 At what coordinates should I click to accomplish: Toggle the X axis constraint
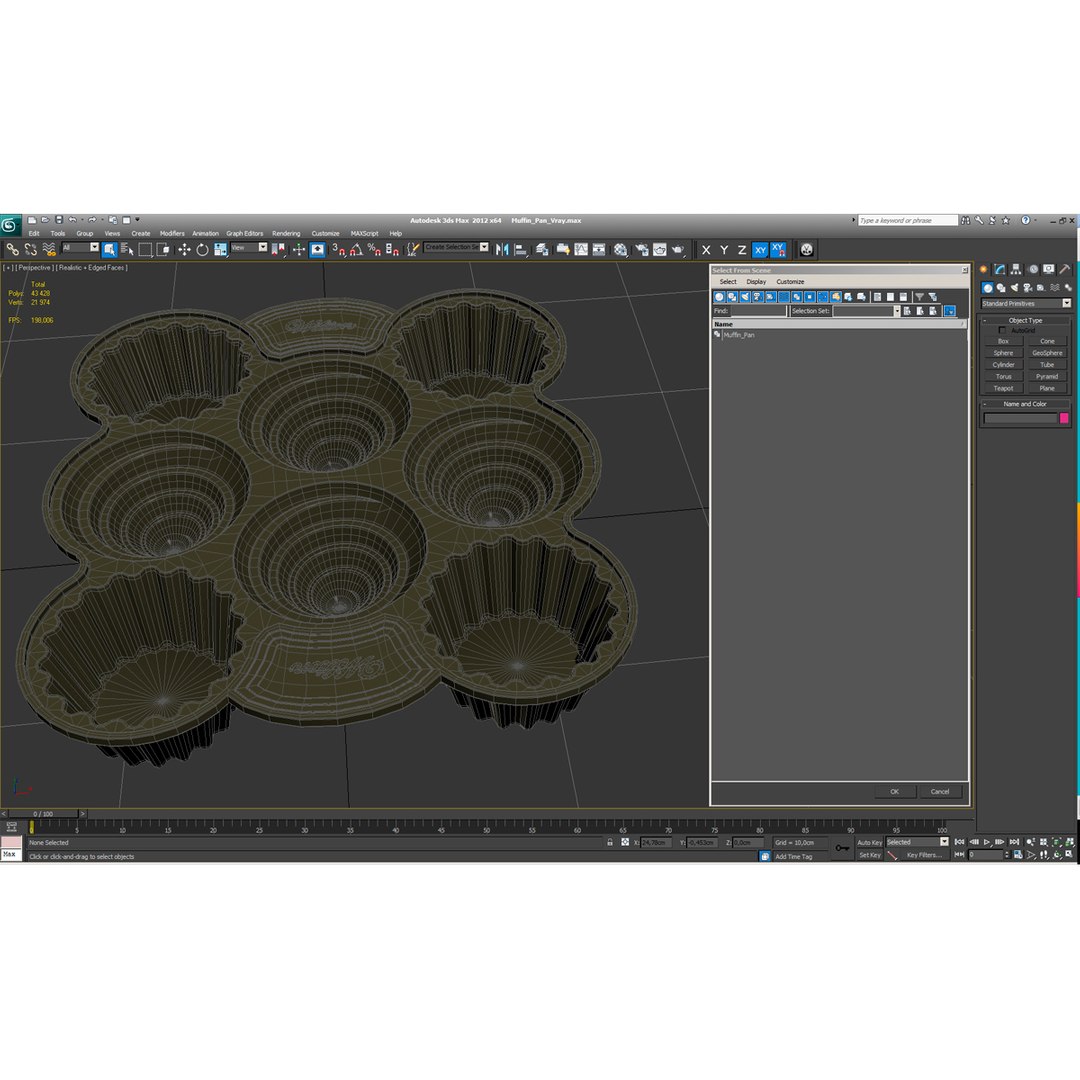tap(706, 250)
